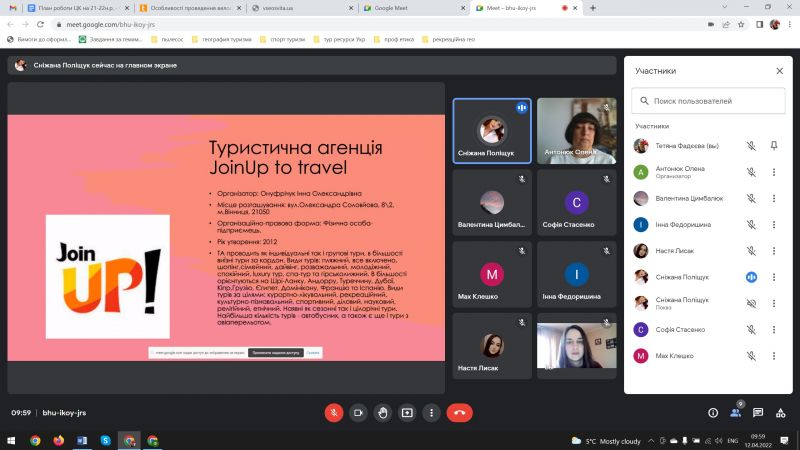Raise hand using the hand icon
This screenshot has width=800, height=450.
tap(383, 413)
